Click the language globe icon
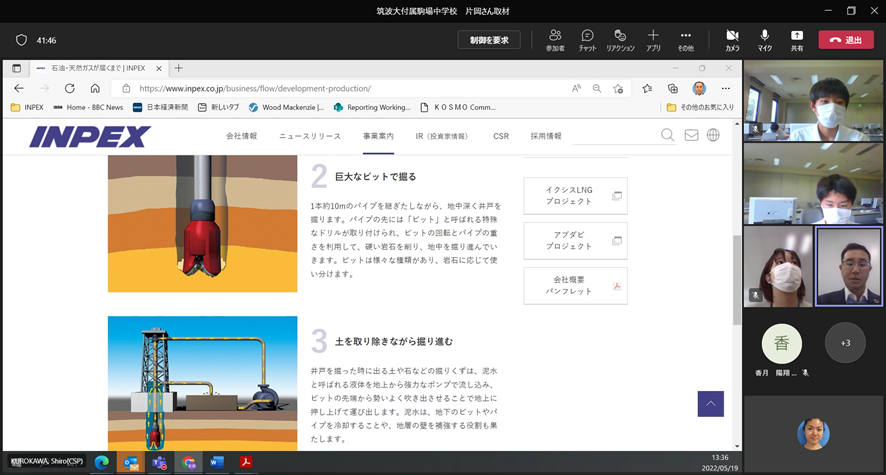 click(713, 135)
